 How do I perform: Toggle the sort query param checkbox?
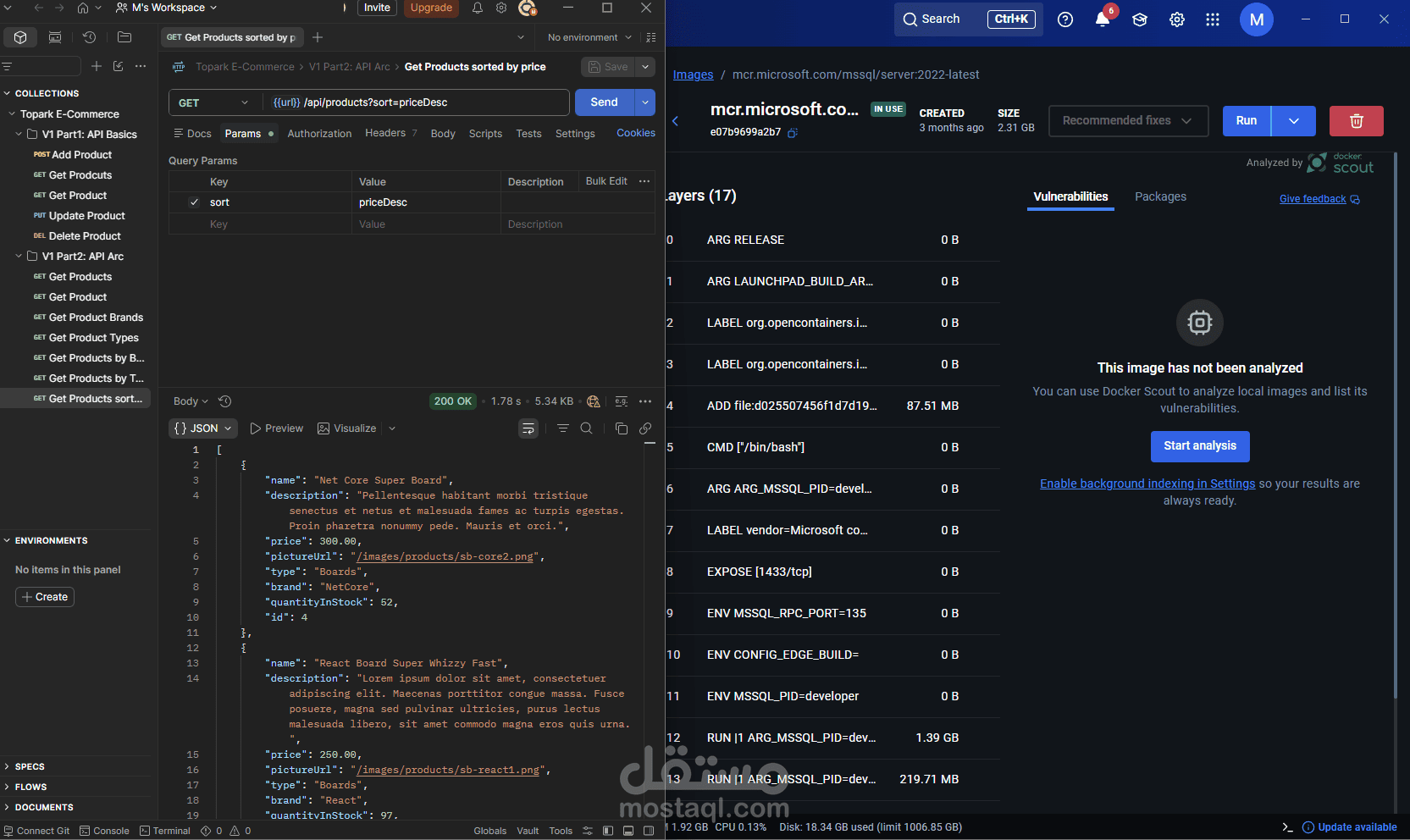(x=195, y=202)
